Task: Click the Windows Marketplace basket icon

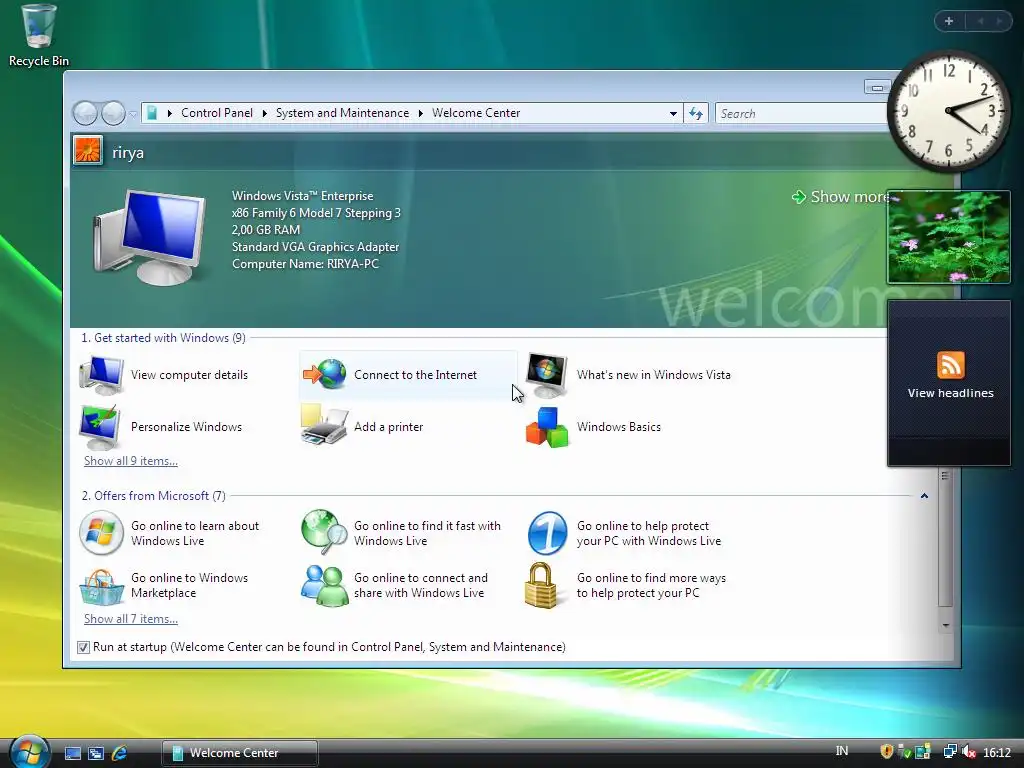Action: (x=101, y=586)
